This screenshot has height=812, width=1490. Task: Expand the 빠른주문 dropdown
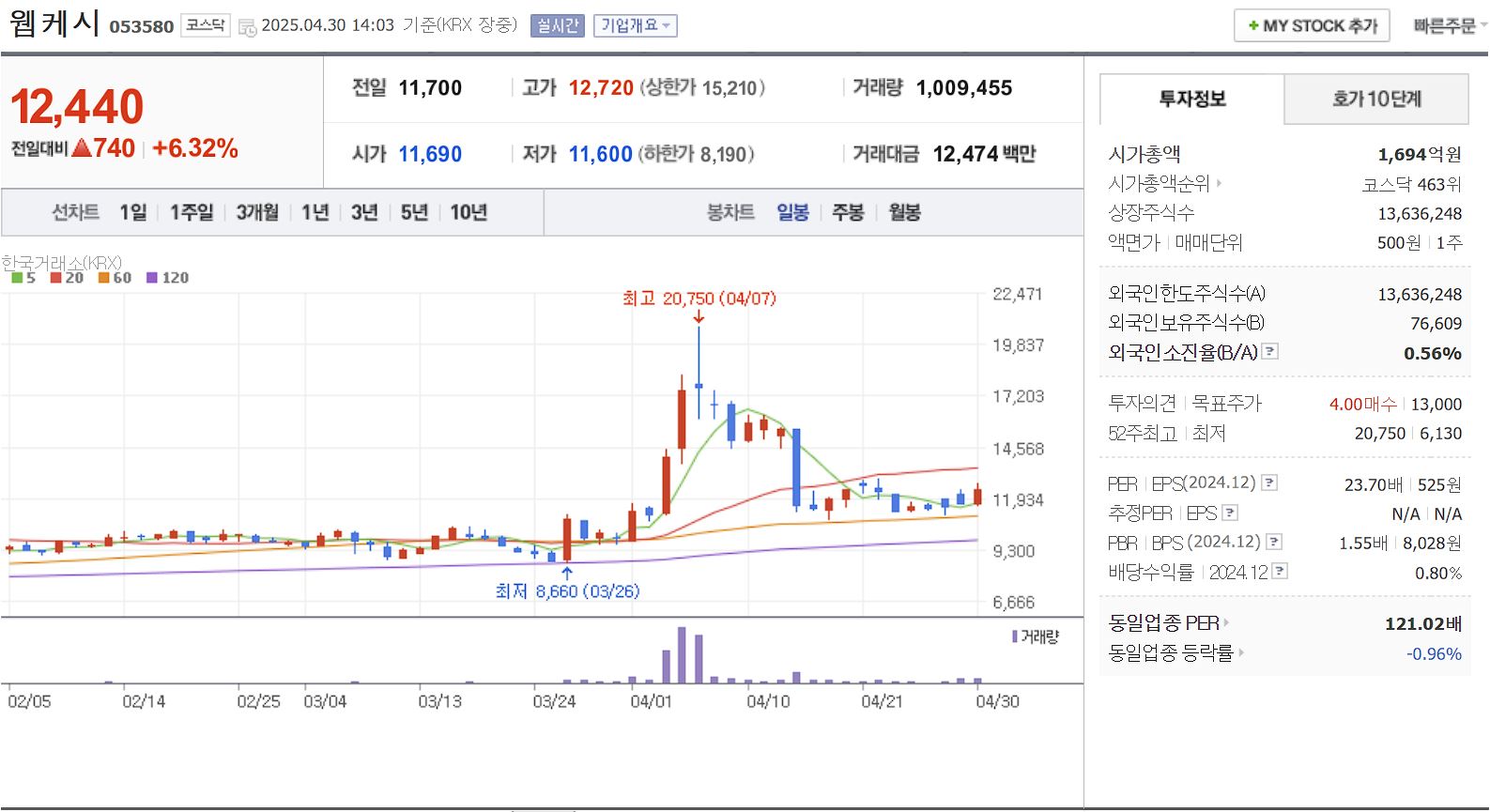click(x=1450, y=26)
